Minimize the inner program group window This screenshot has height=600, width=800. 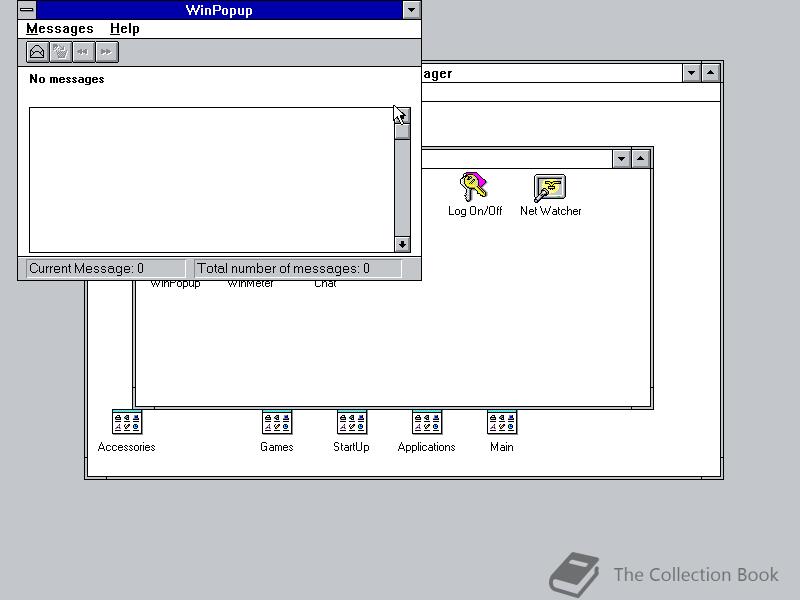point(621,159)
